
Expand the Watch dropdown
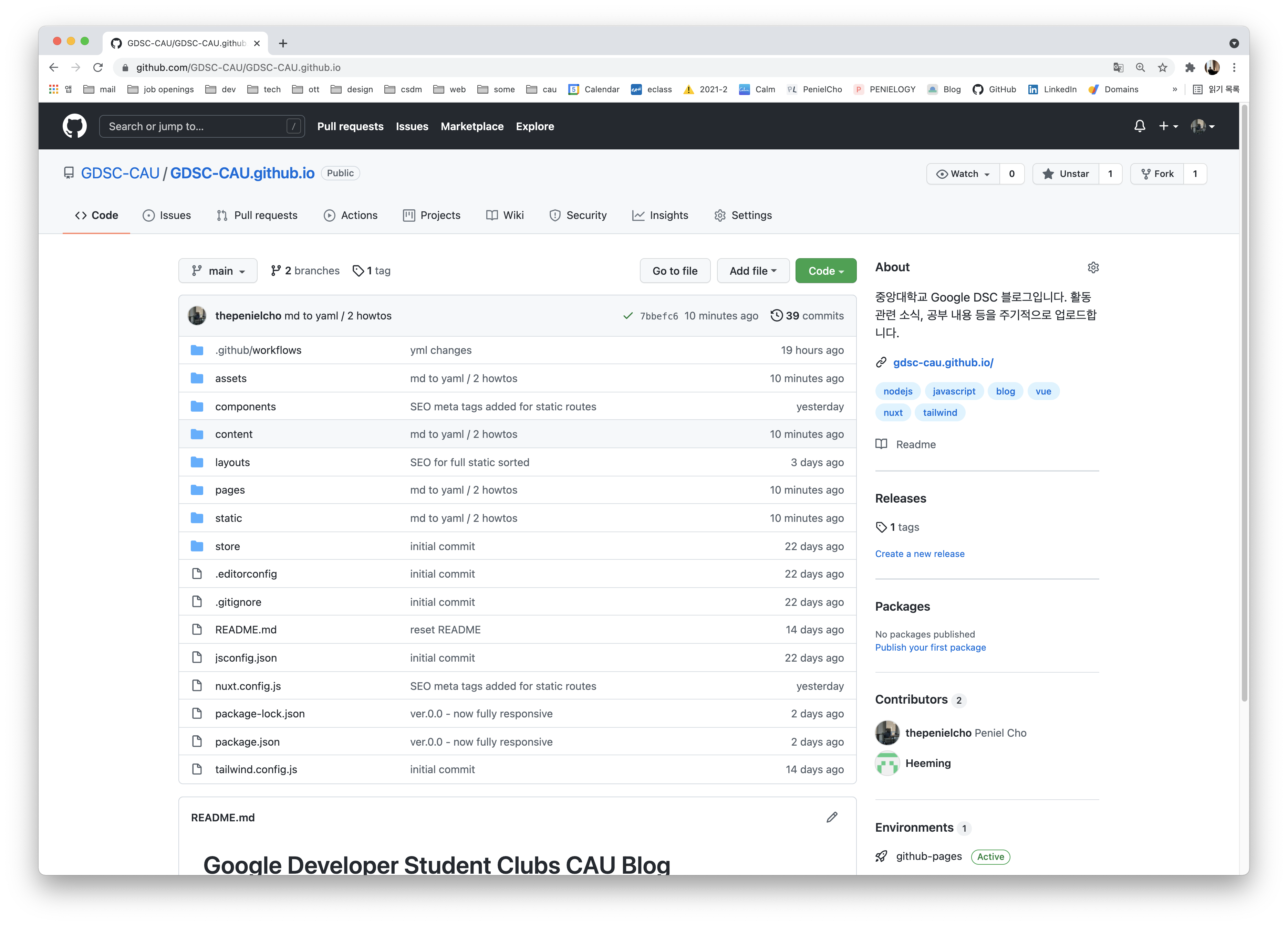[x=963, y=174]
